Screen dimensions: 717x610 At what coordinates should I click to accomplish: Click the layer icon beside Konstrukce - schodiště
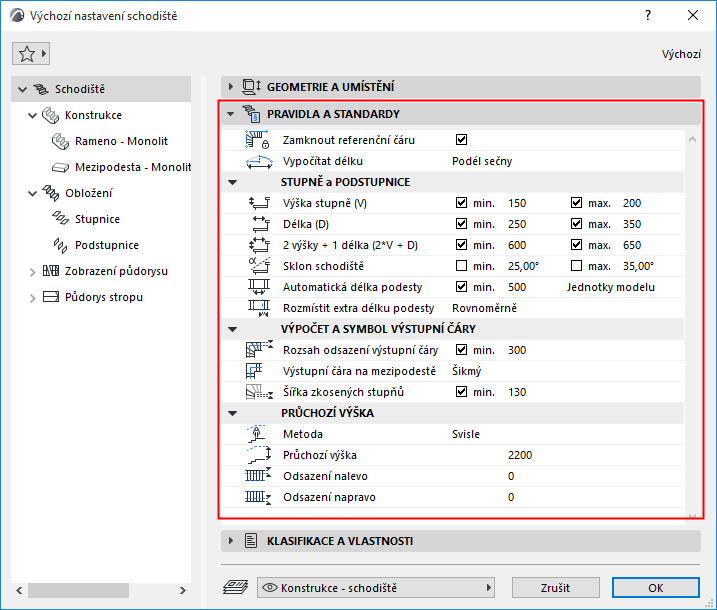click(x=235, y=588)
